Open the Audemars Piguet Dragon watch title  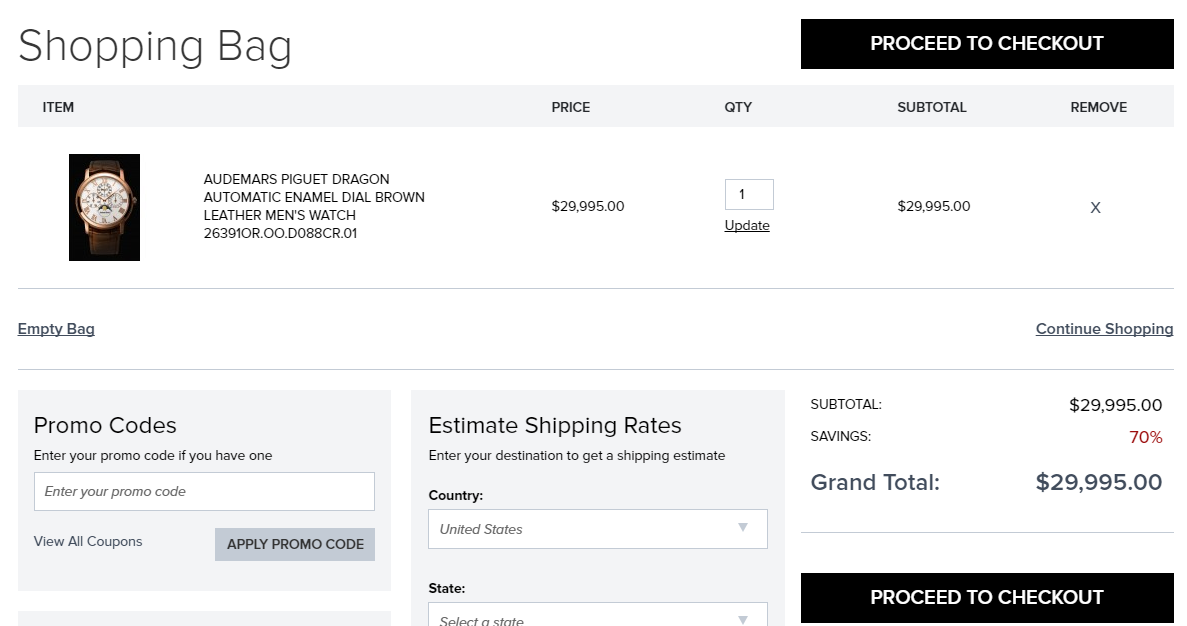click(x=314, y=206)
